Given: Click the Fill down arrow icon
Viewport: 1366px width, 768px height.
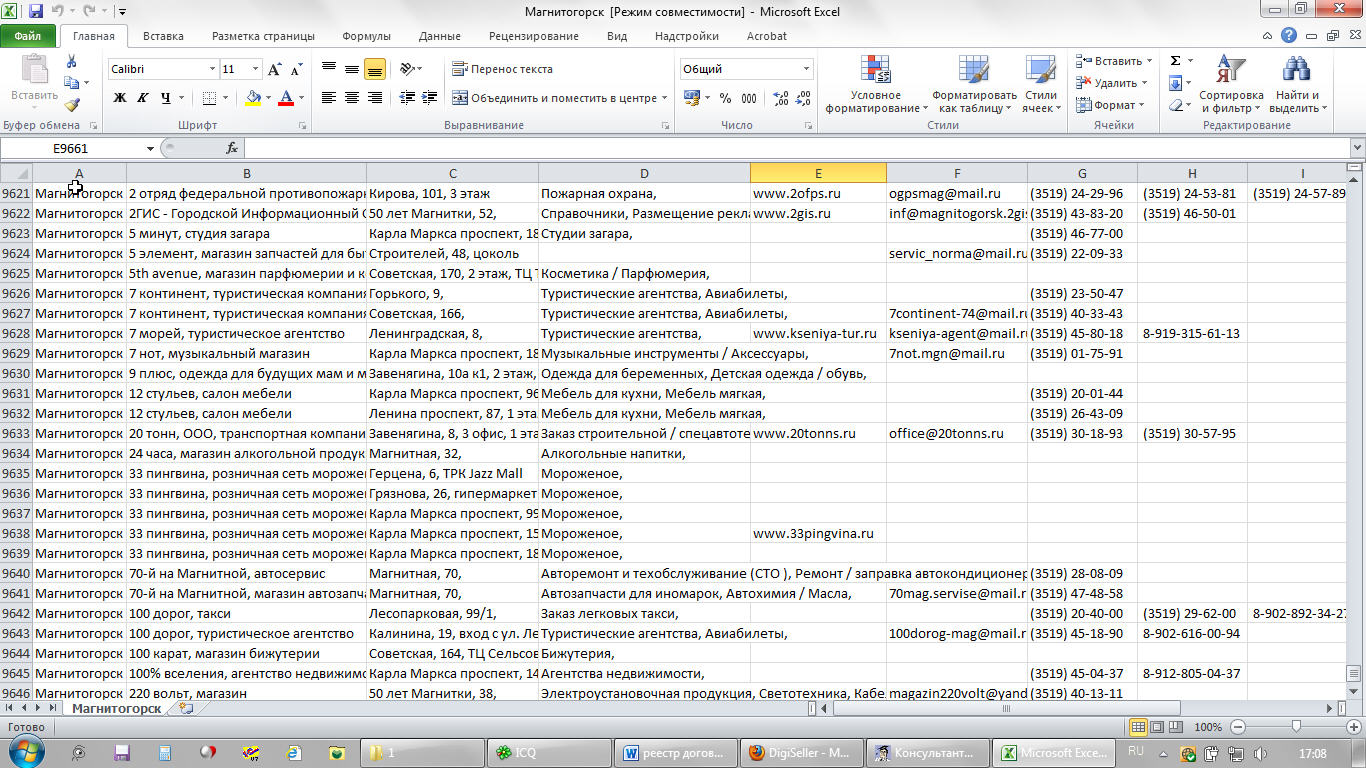Looking at the screenshot, I should 1175,83.
